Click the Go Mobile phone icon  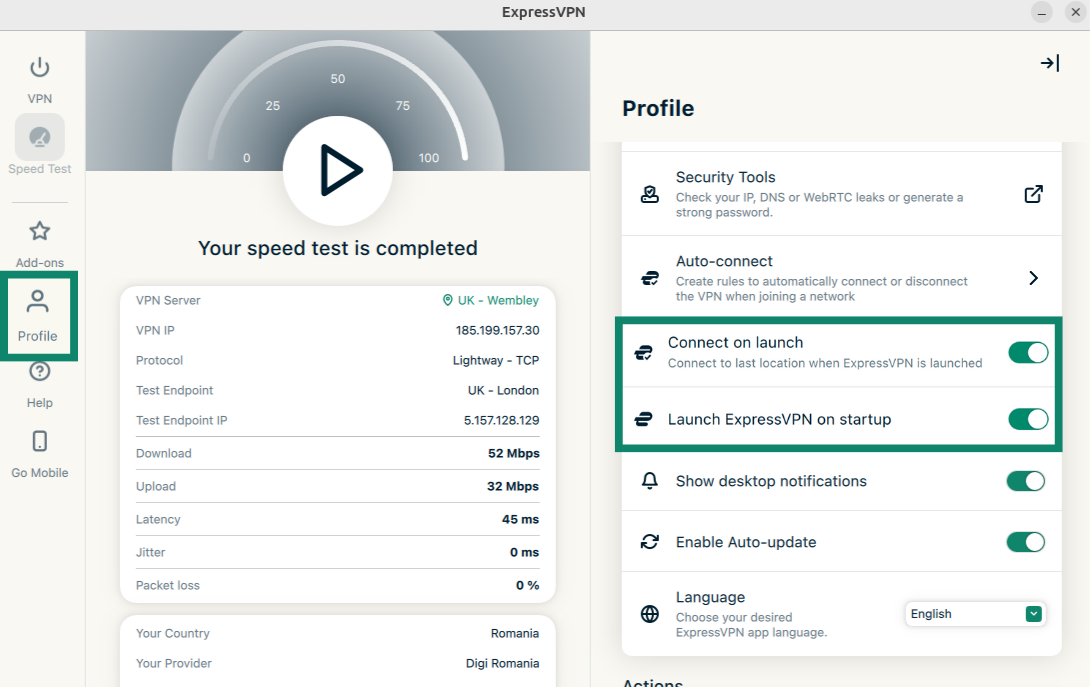coord(40,442)
